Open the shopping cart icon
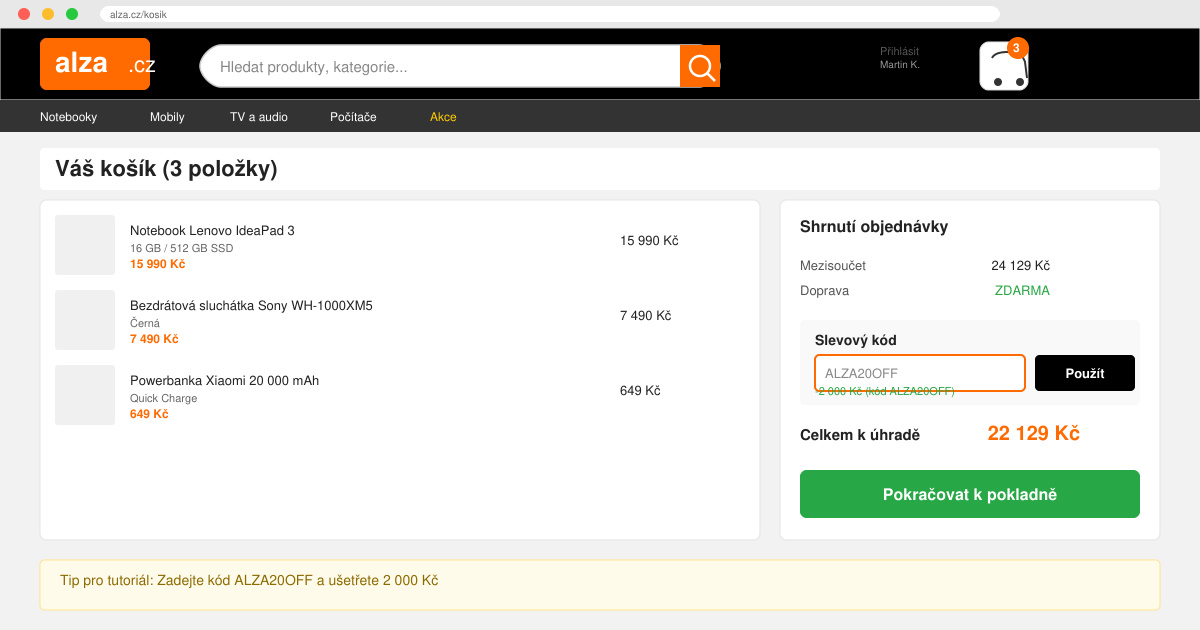Screen dimensions: 1200x630 pyautogui.click(x=1004, y=66)
